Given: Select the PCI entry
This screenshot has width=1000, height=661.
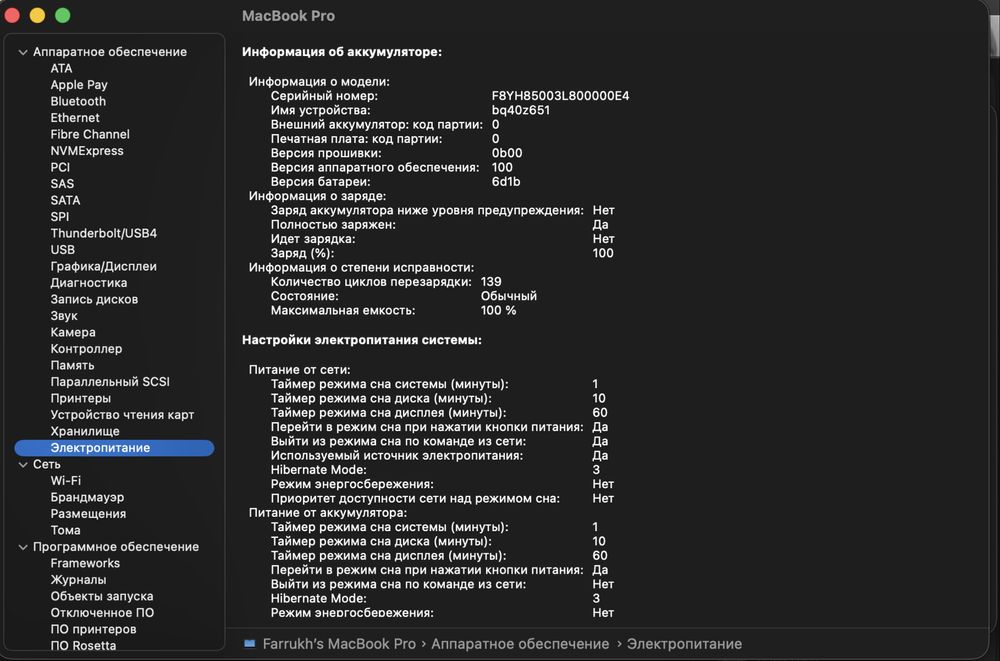Looking at the screenshot, I should tap(60, 167).
